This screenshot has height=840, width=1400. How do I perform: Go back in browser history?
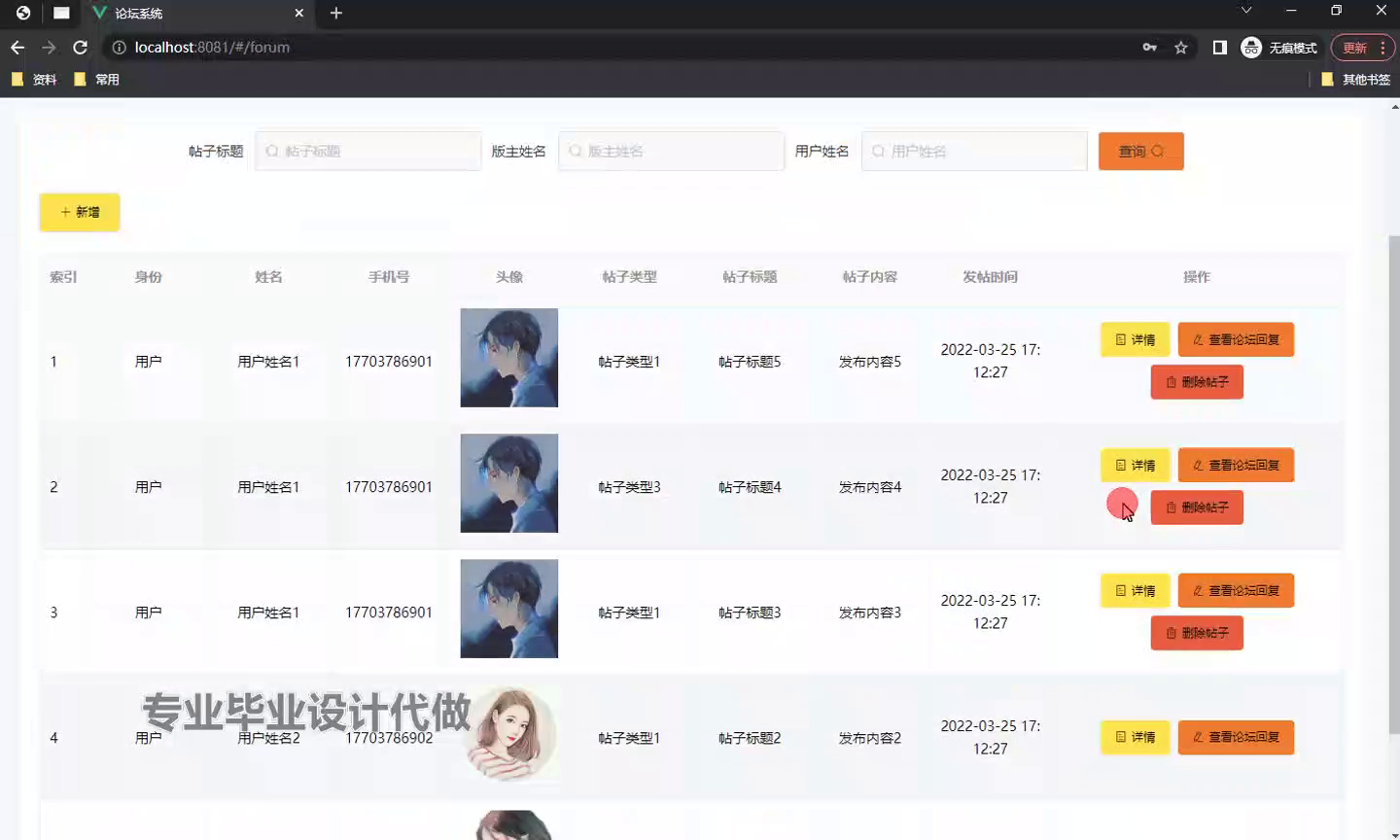(x=17, y=47)
